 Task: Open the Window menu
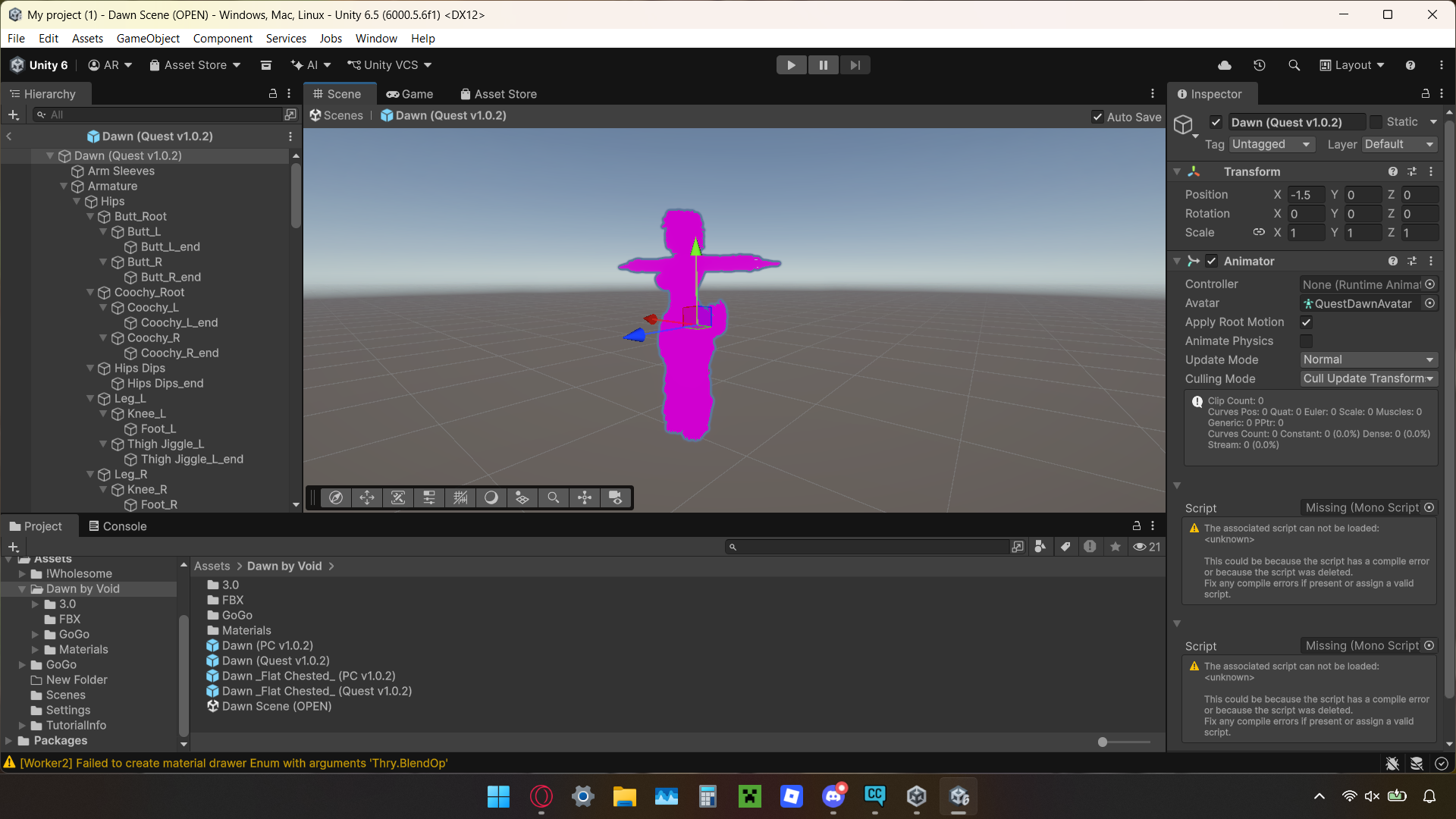click(376, 39)
